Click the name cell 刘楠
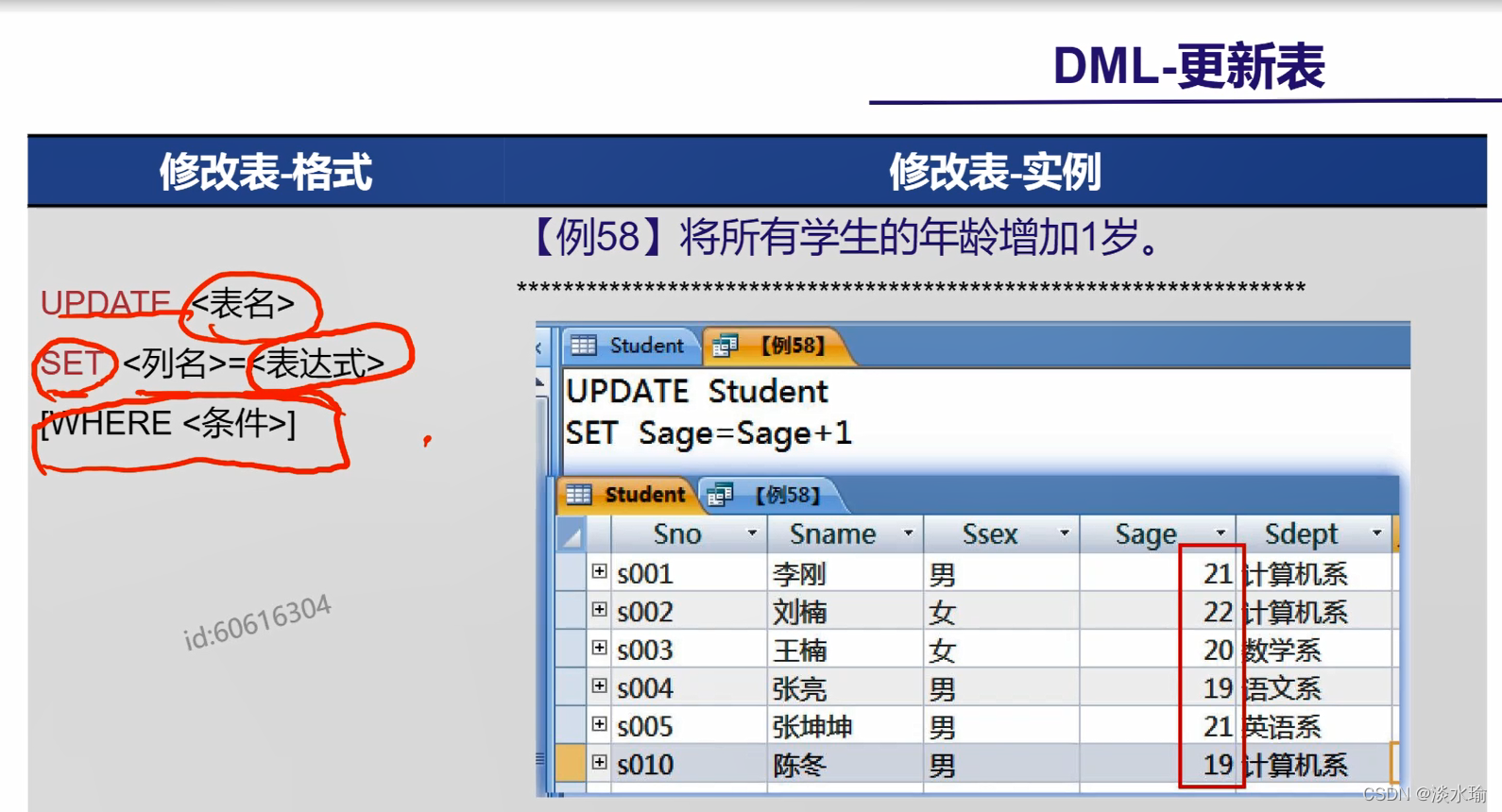 click(845, 612)
